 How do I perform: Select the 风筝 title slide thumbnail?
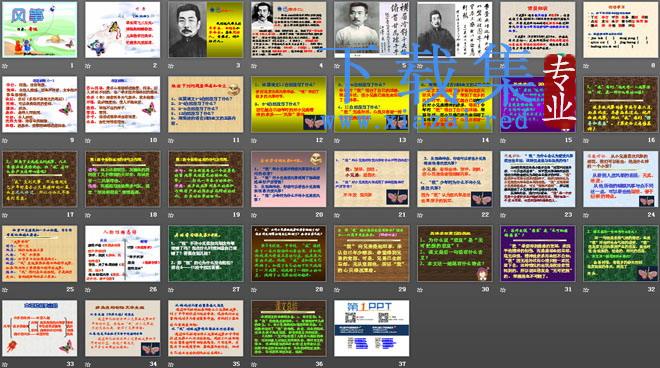click(x=40, y=29)
